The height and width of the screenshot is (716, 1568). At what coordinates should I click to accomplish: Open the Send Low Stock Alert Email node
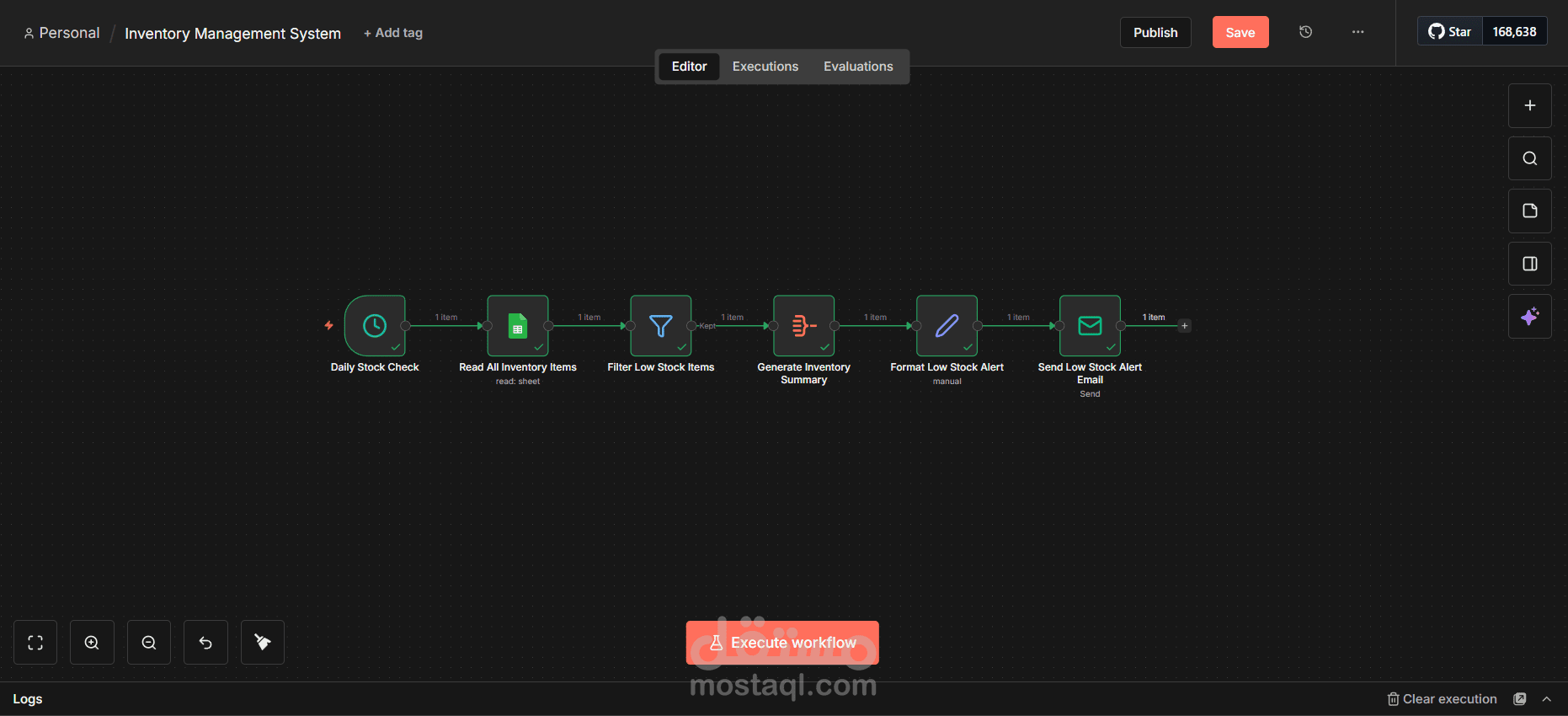1090,325
